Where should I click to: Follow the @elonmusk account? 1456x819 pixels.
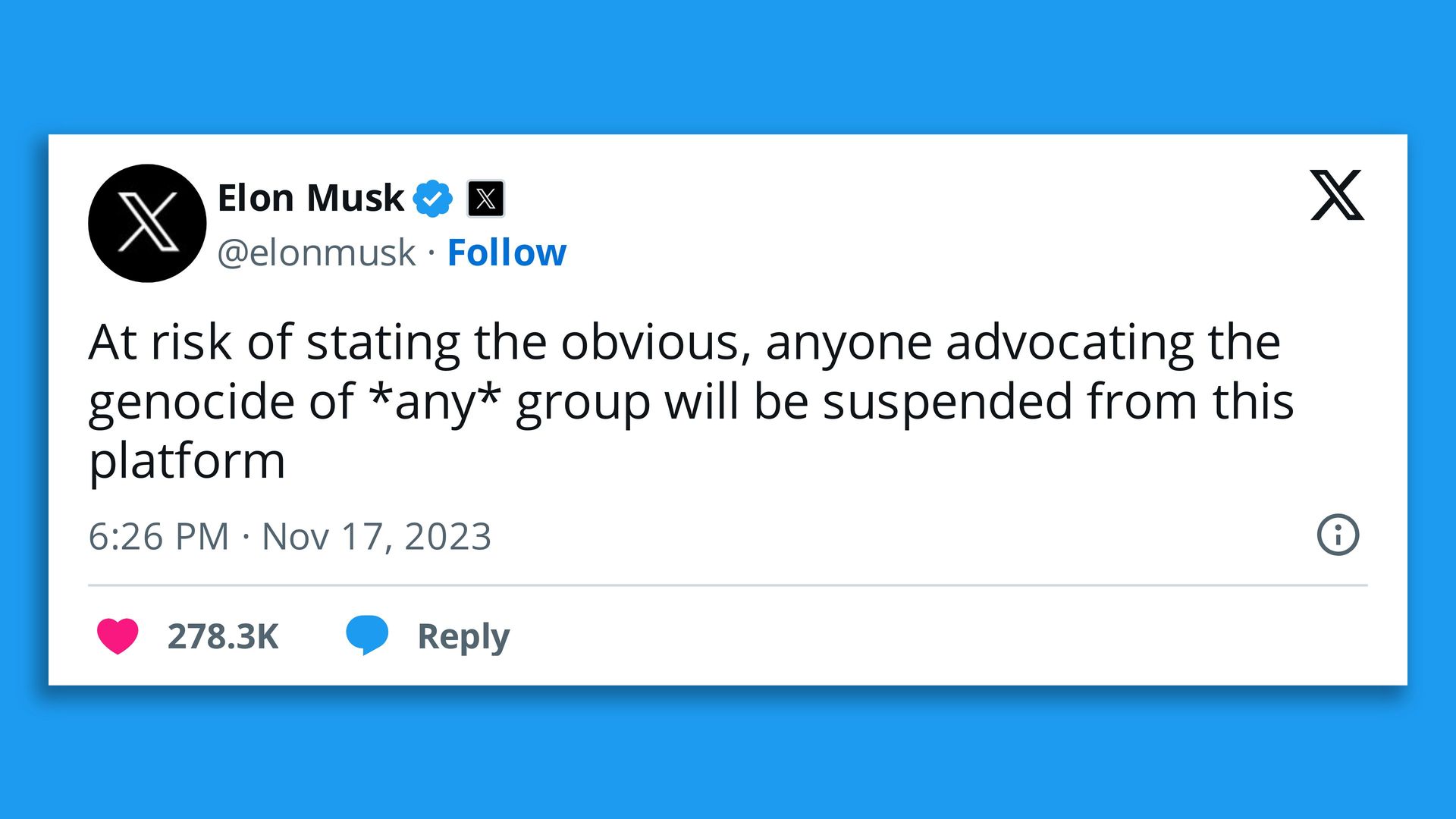point(507,253)
